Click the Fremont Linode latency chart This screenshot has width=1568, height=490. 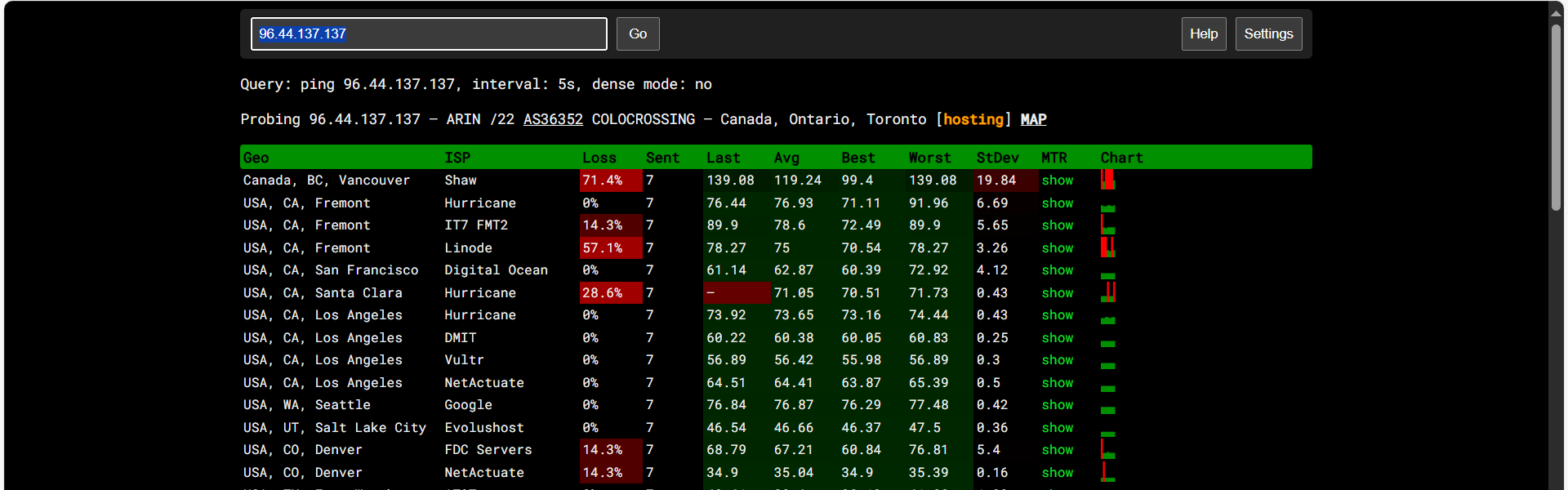click(1107, 247)
